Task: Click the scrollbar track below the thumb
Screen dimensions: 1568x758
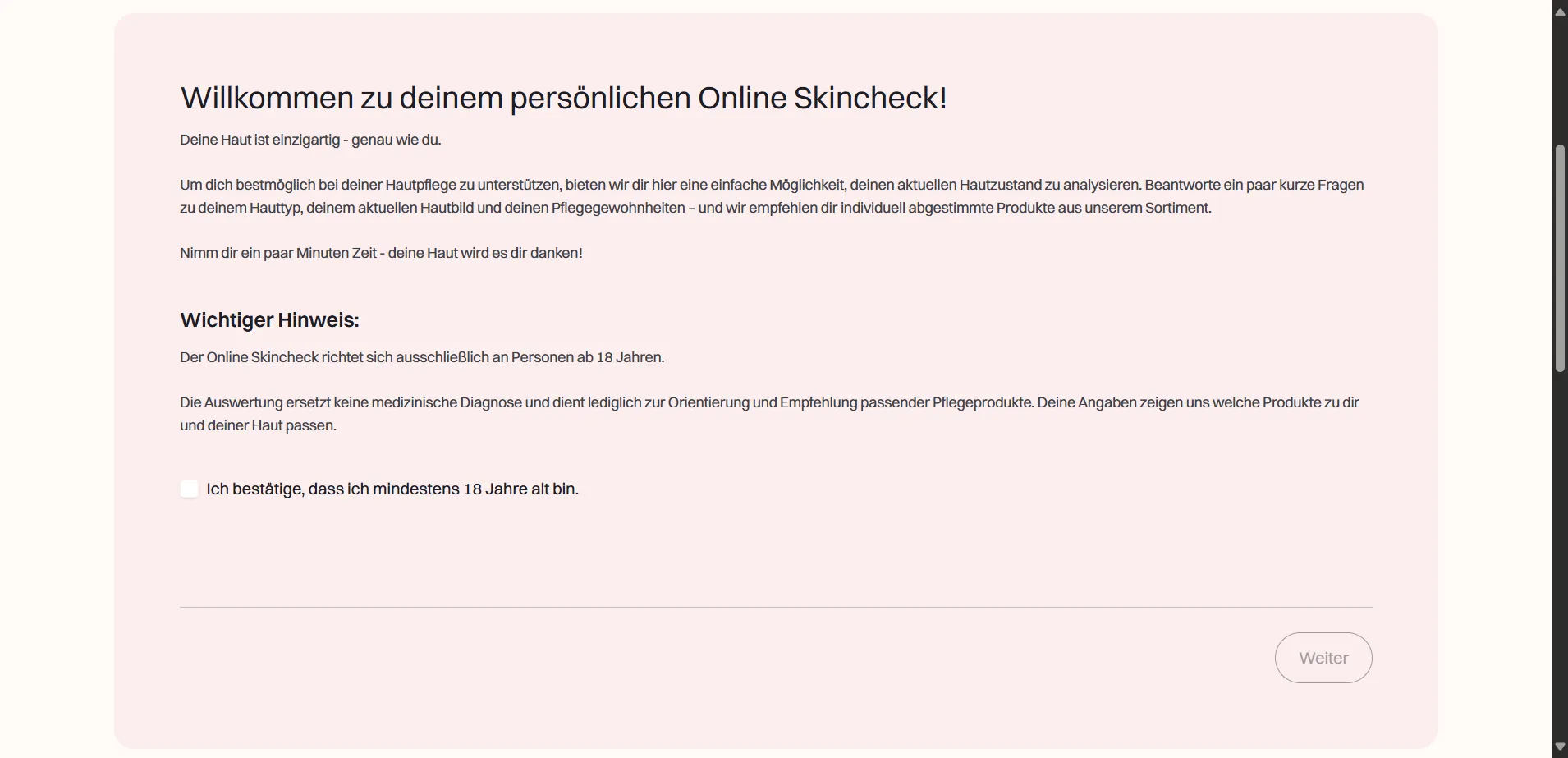Action: pyautogui.click(x=1560, y=554)
